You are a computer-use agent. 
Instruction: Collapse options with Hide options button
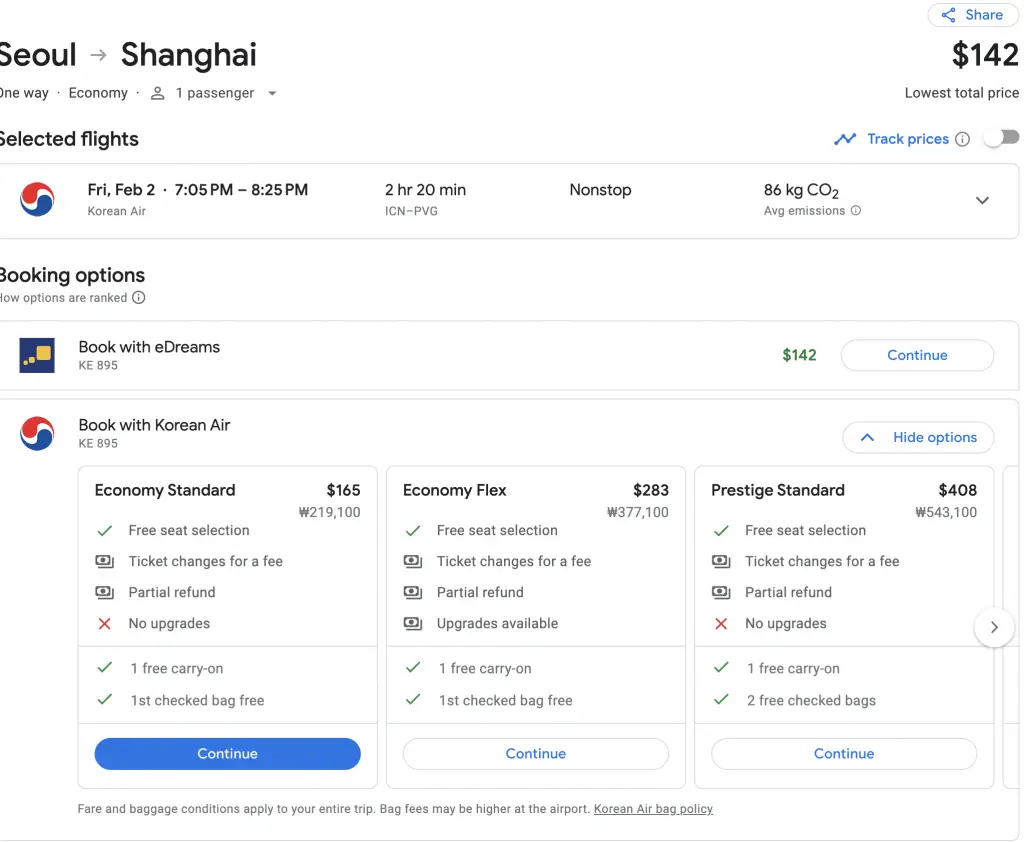(x=918, y=437)
